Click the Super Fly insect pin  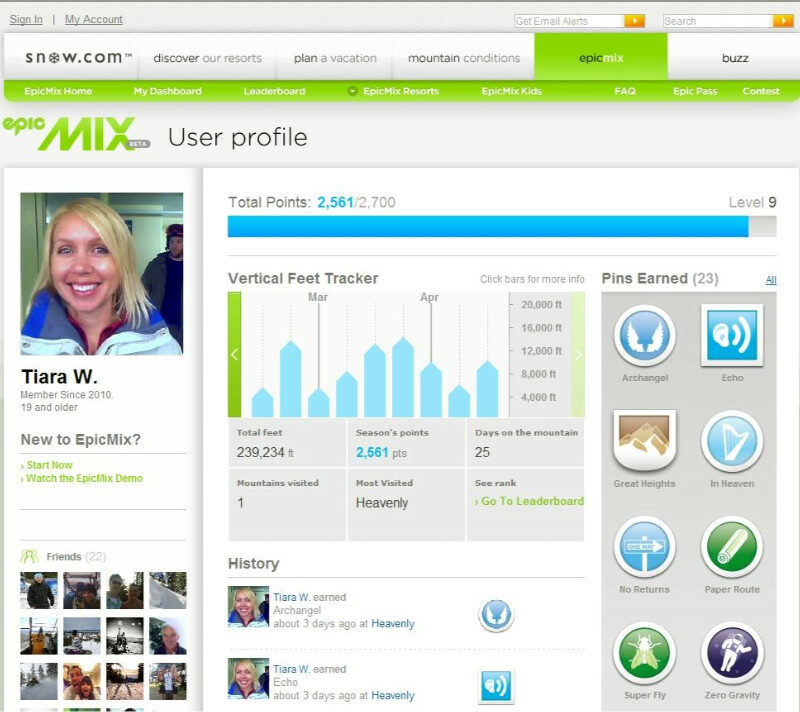pos(644,653)
